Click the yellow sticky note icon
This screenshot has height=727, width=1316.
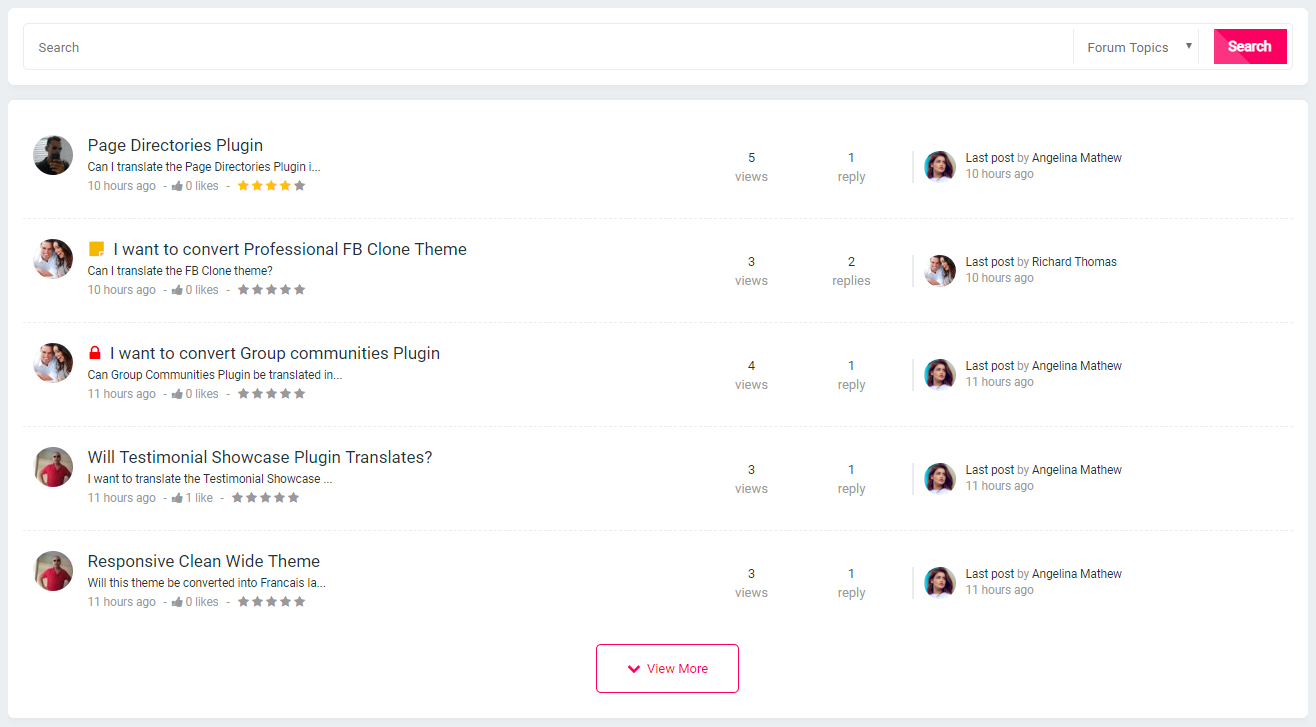(x=96, y=249)
